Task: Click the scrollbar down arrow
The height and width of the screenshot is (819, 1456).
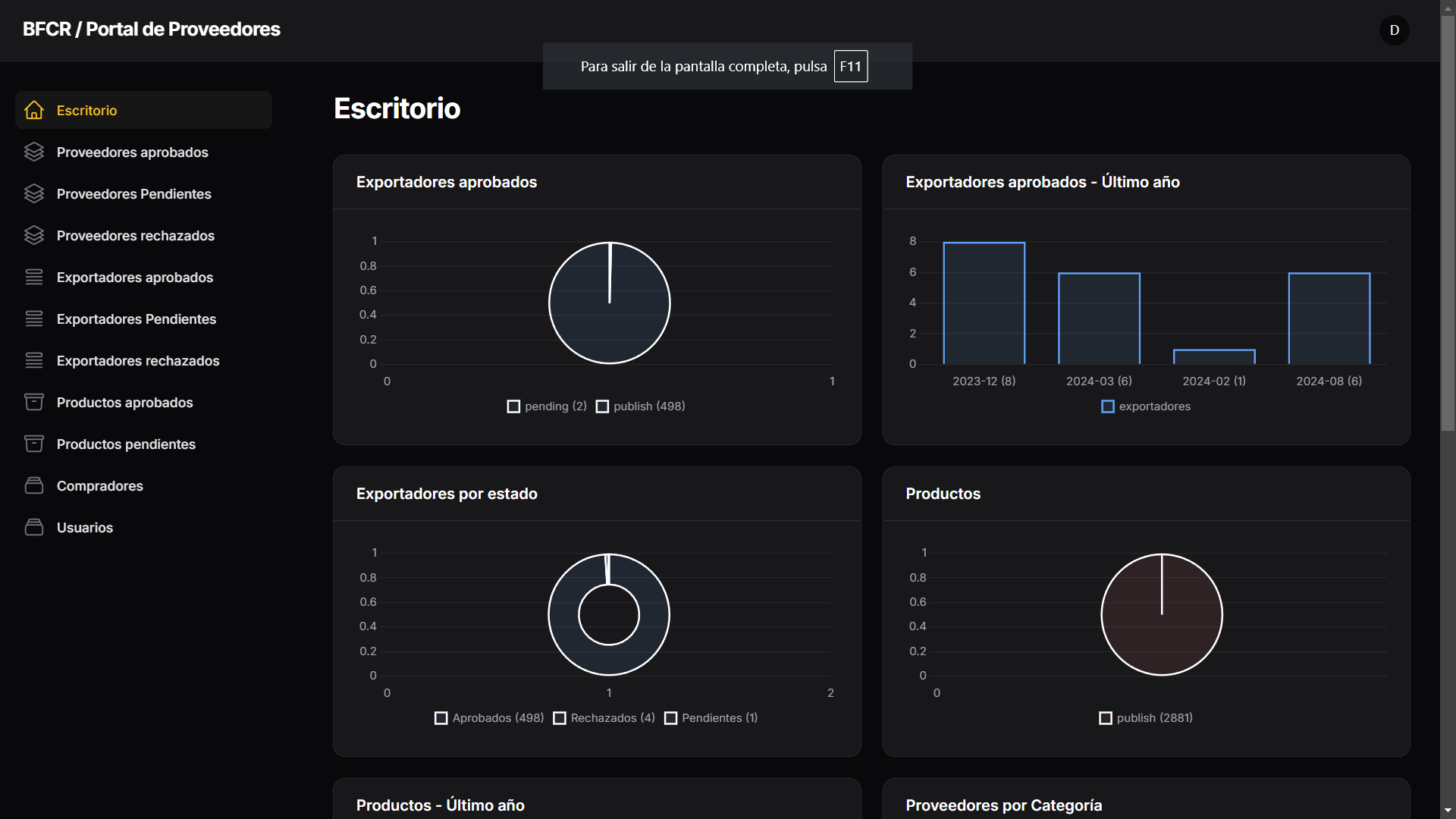Action: [1448, 811]
